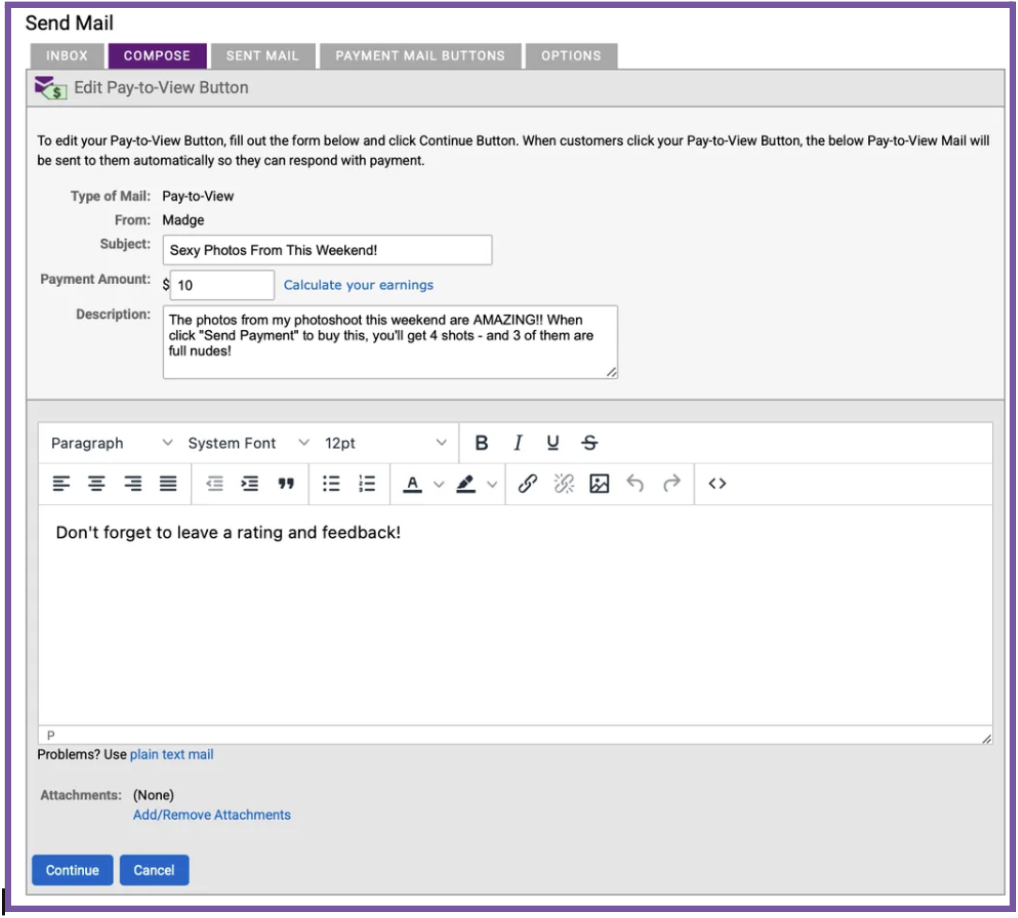Insert or edit a link
The width and height of the screenshot is (1018, 918).
click(x=527, y=484)
